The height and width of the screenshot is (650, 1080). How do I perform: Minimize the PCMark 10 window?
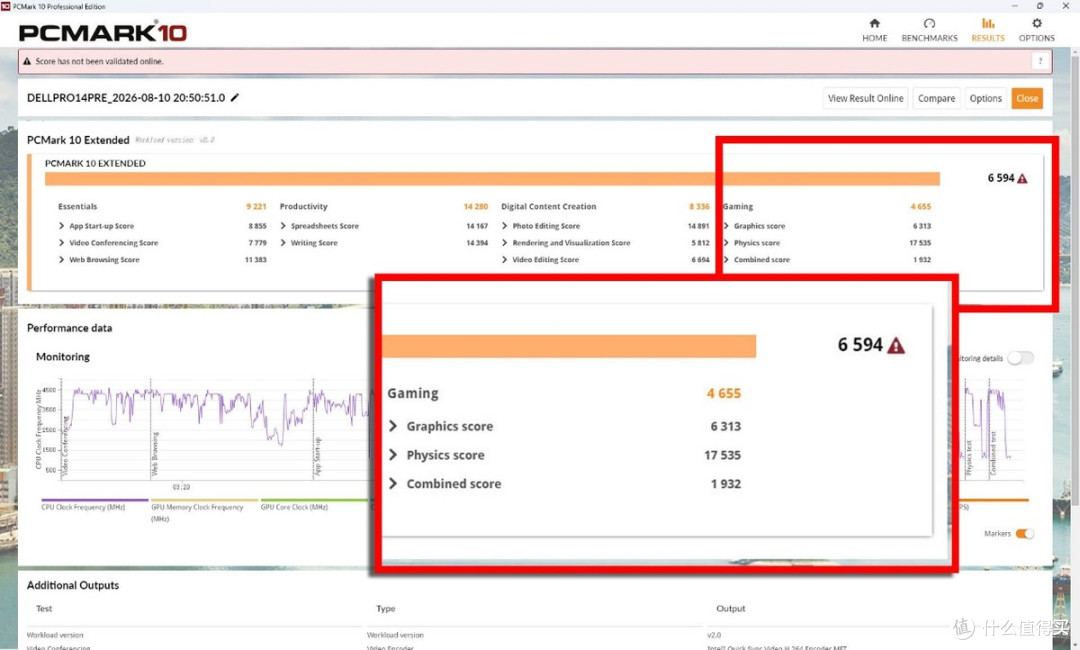coord(1015,6)
